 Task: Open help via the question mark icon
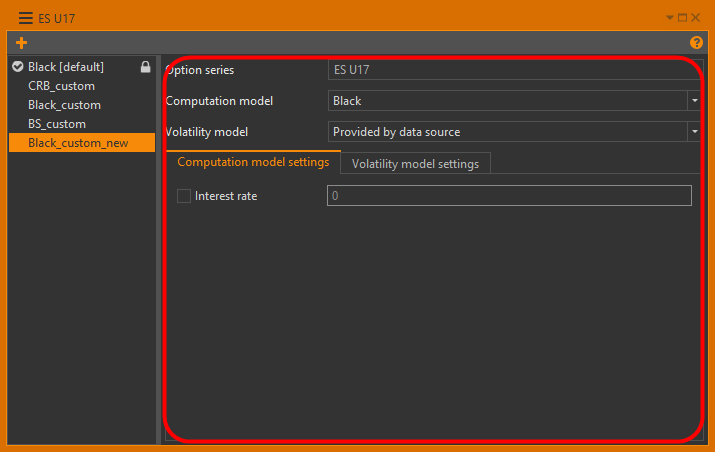[x=697, y=43]
